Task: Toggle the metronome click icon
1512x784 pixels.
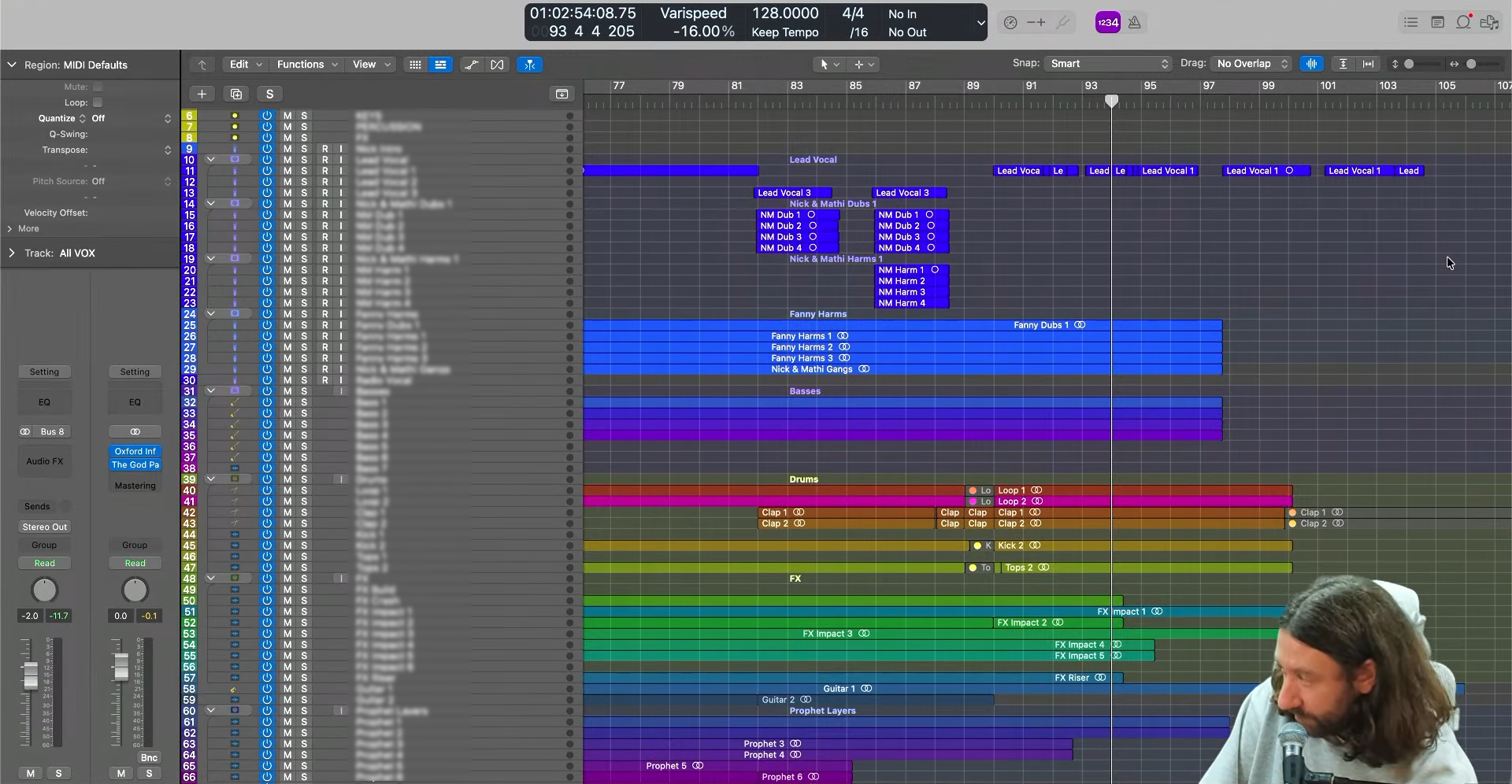Action: pyautogui.click(x=1135, y=23)
